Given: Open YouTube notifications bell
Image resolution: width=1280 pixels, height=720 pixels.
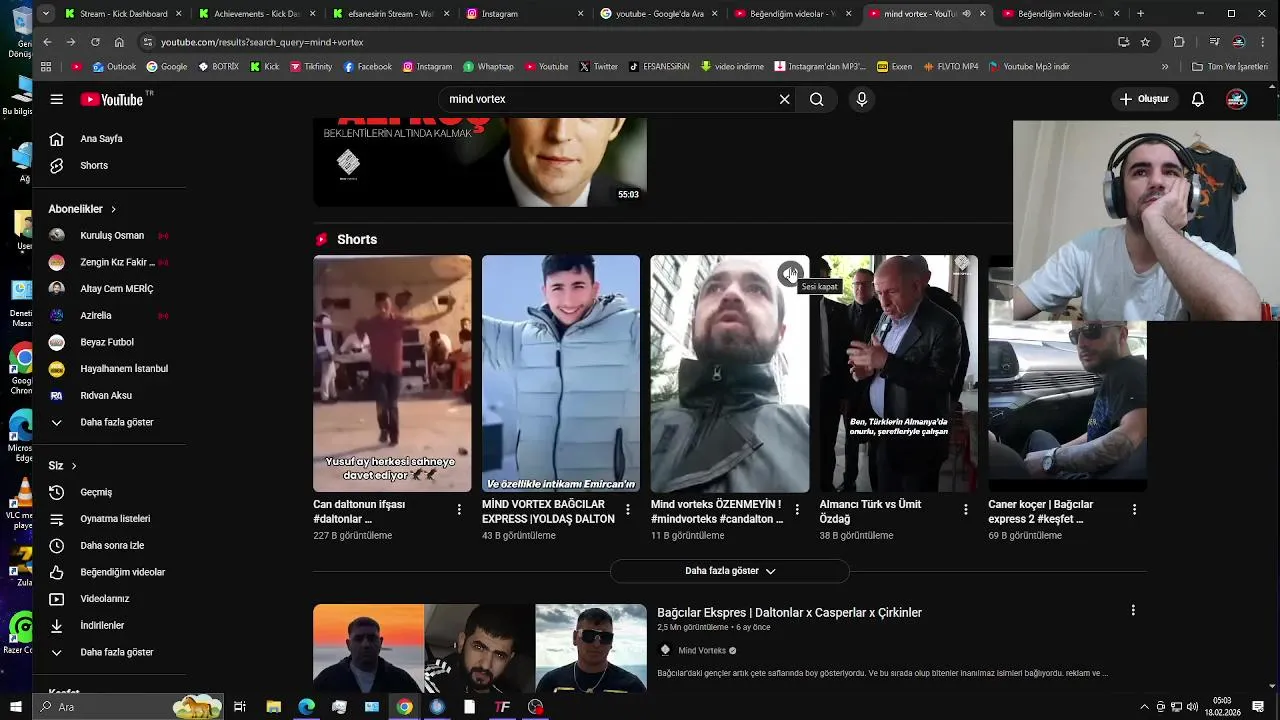Looking at the screenshot, I should (1198, 99).
